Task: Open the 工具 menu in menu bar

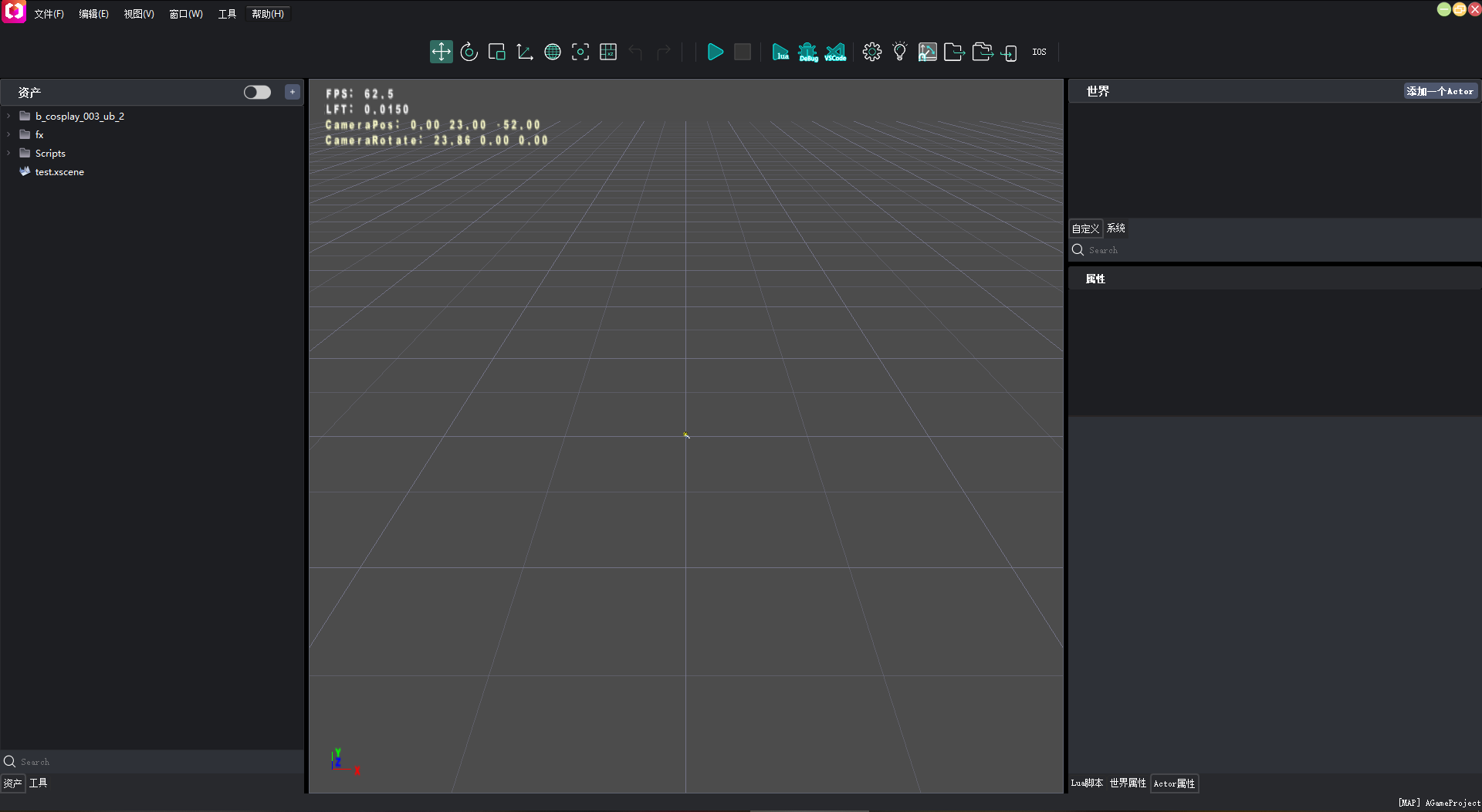Action: click(x=227, y=14)
